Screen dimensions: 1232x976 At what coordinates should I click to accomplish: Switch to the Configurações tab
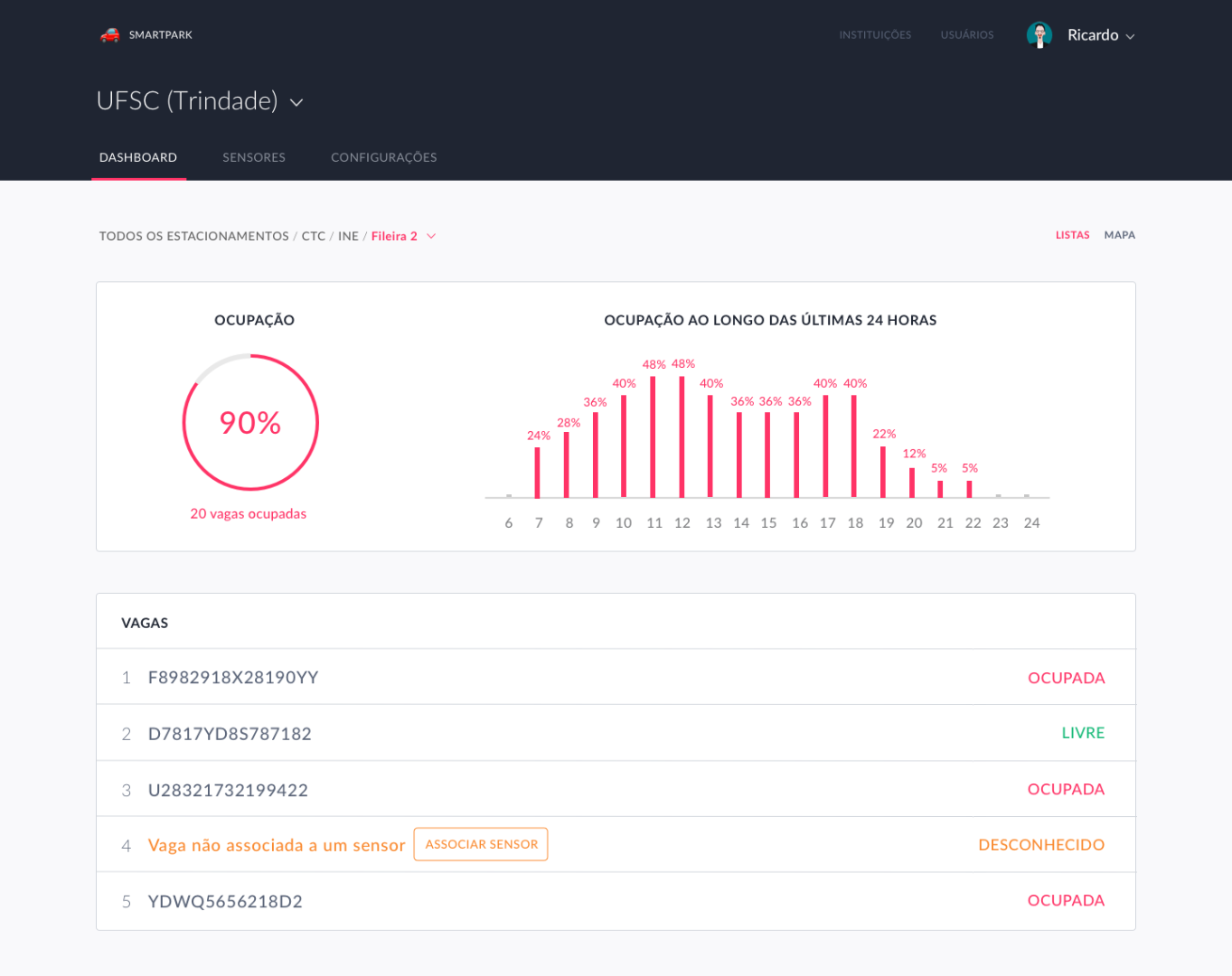coord(383,157)
